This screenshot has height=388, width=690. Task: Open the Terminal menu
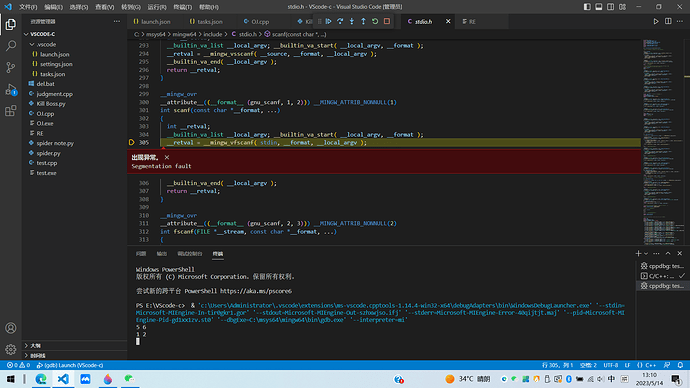pos(183,7)
